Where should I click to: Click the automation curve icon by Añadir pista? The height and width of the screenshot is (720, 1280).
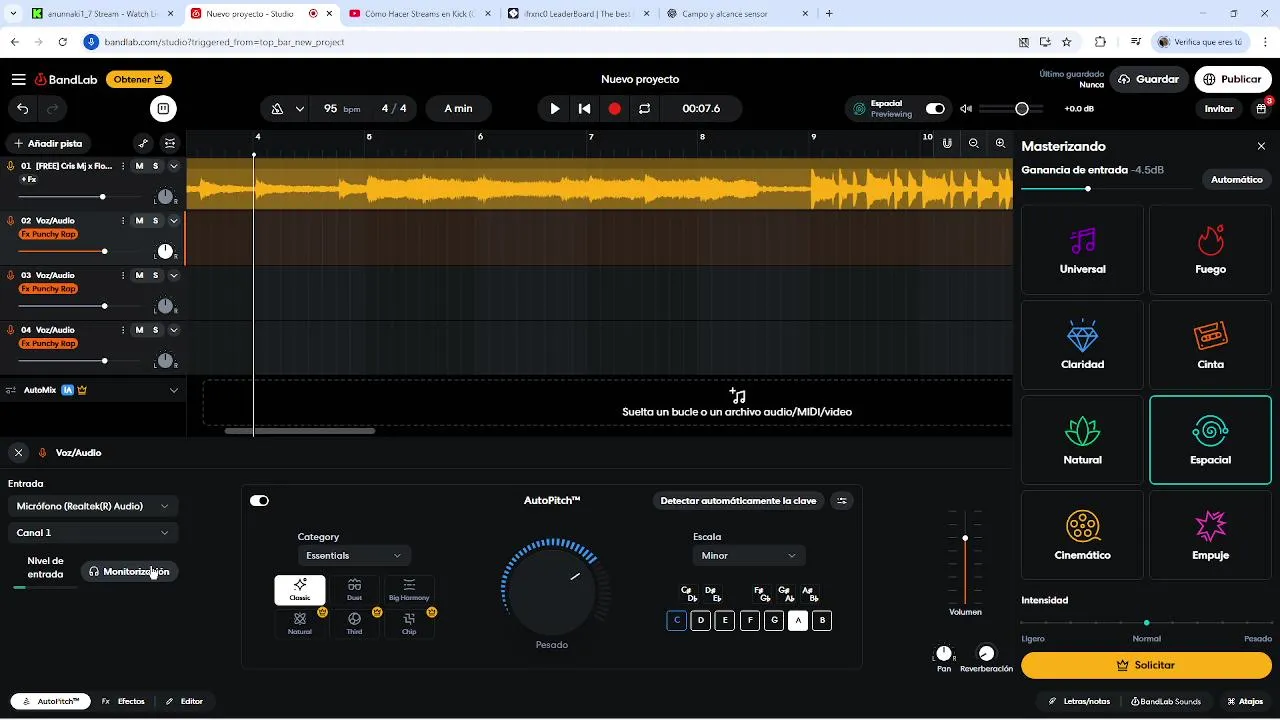pos(143,144)
